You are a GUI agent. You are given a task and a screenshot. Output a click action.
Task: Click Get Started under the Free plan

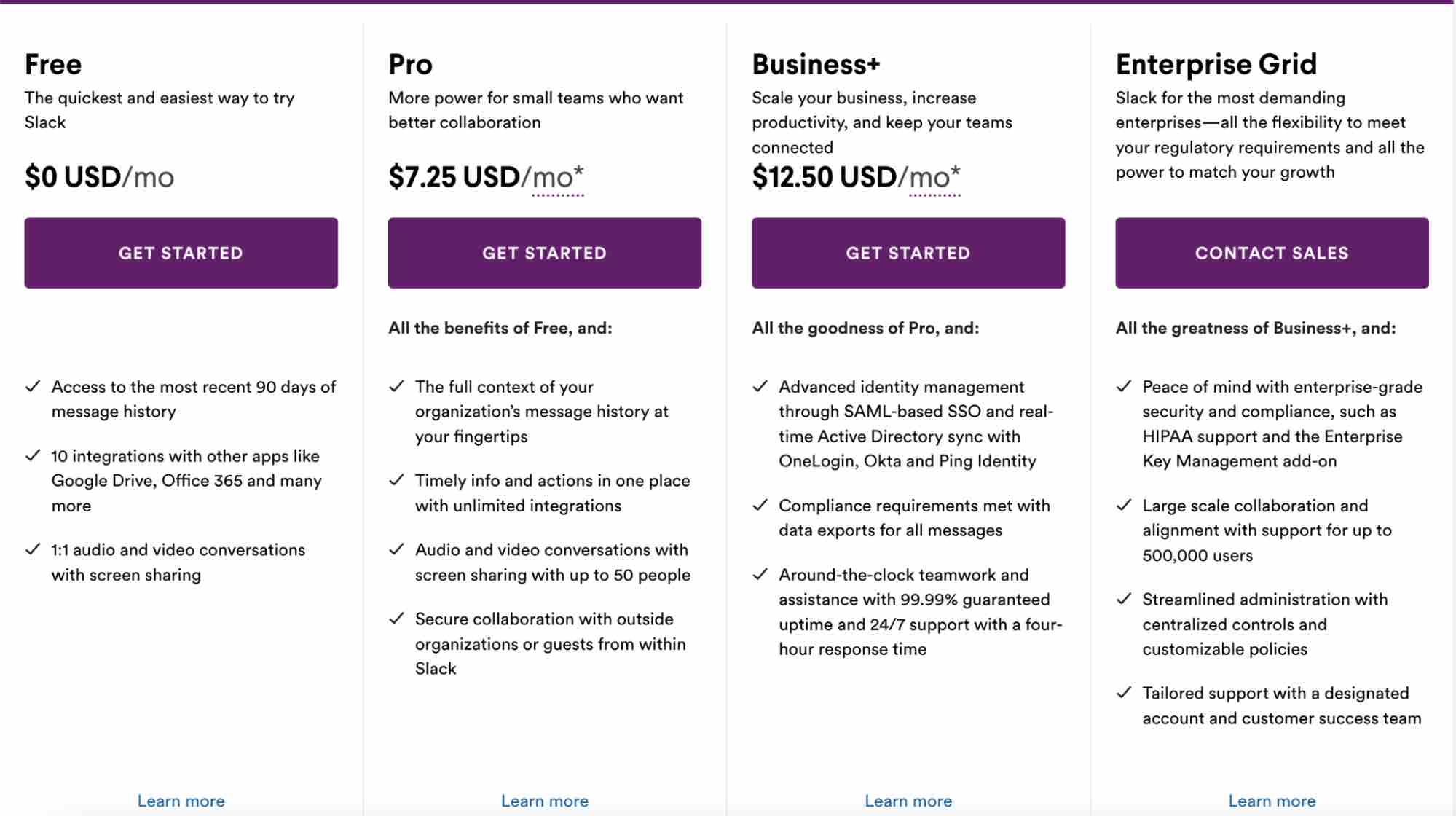tap(181, 253)
